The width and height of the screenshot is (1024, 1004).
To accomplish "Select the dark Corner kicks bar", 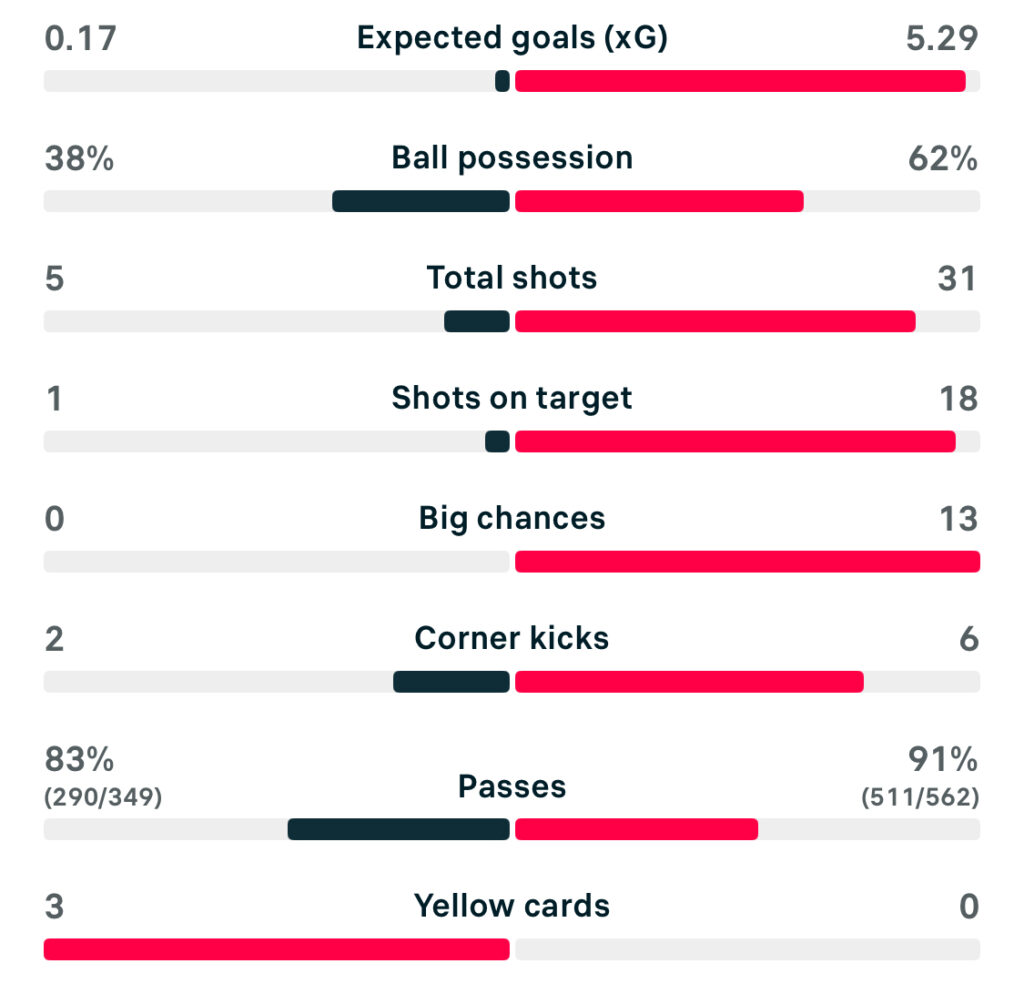I will [451, 682].
